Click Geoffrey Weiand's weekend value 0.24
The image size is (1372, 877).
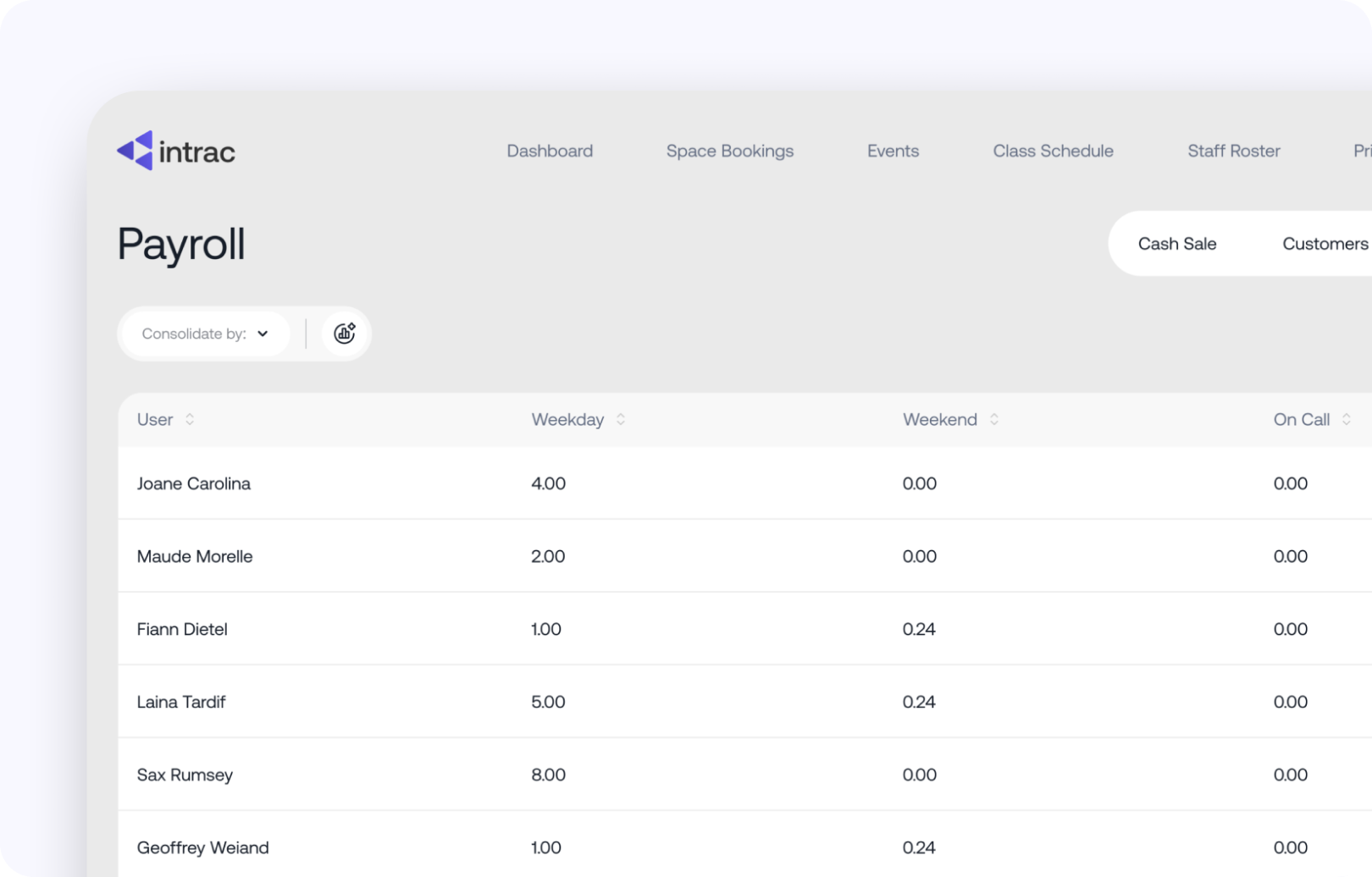click(919, 847)
